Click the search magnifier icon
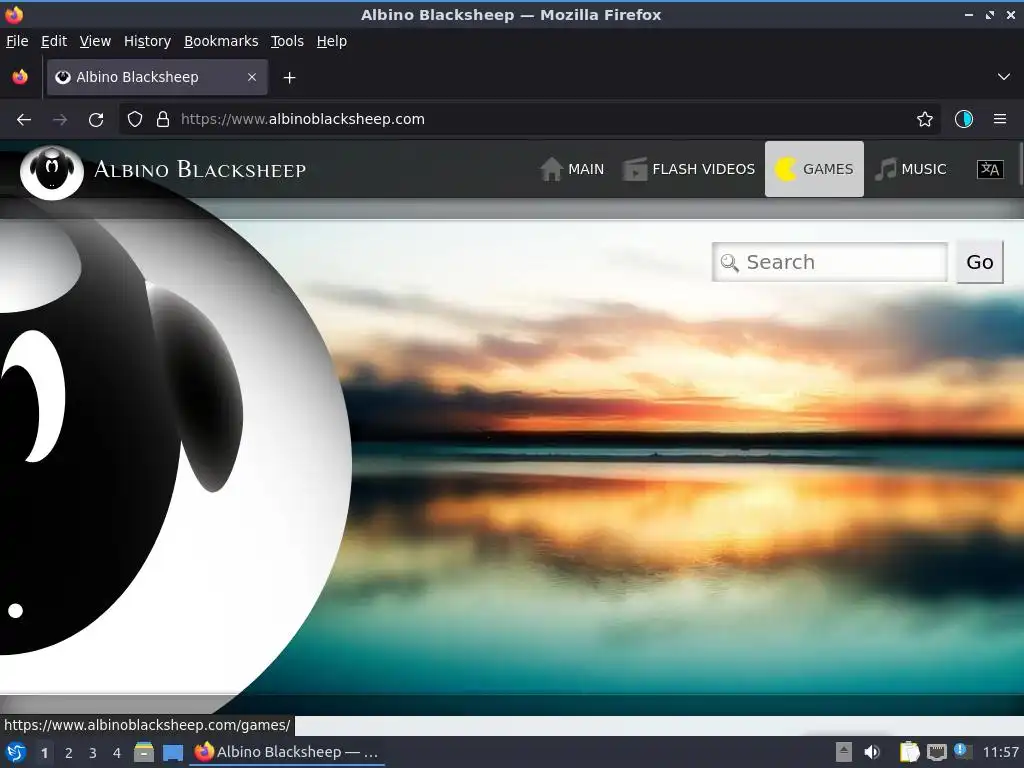The height and width of the screenshot is (768, 1024). coord(729,263)
